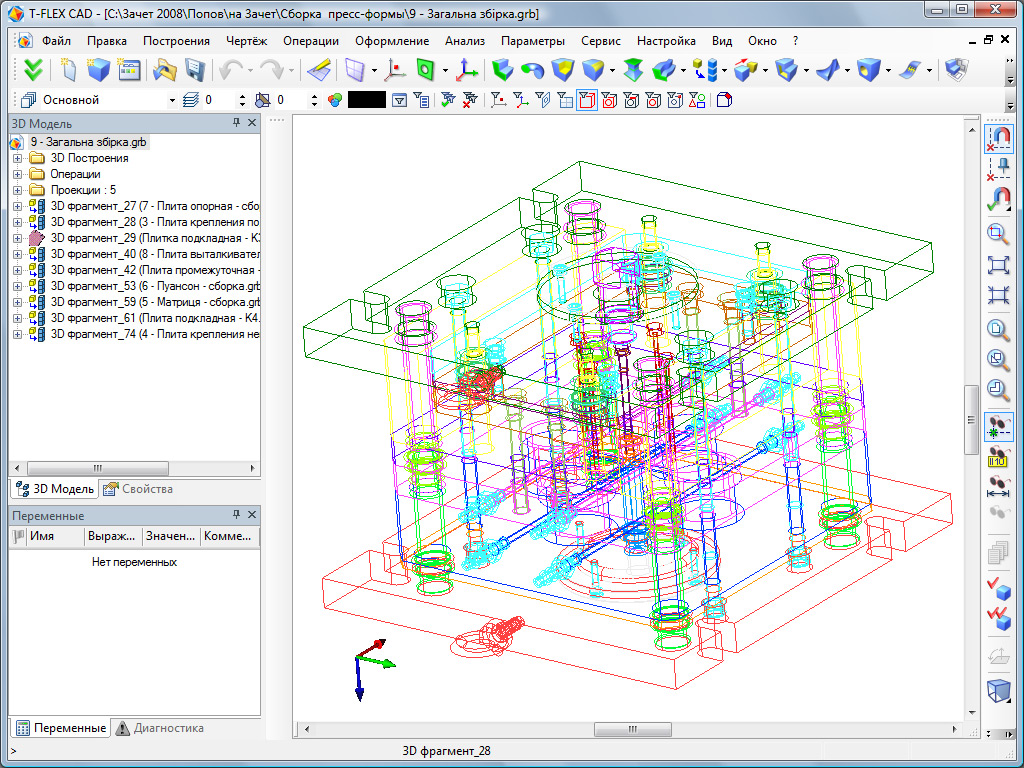Click the Имя column header
Screen dimensions: 1024x768
click(56, 536)
